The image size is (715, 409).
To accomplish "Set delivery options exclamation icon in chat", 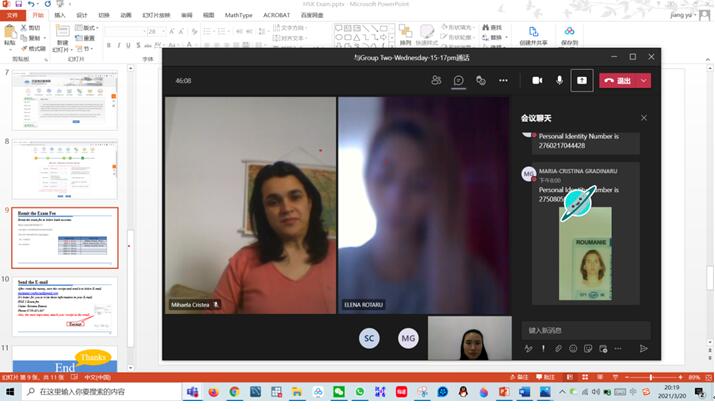I will (543, 348).
